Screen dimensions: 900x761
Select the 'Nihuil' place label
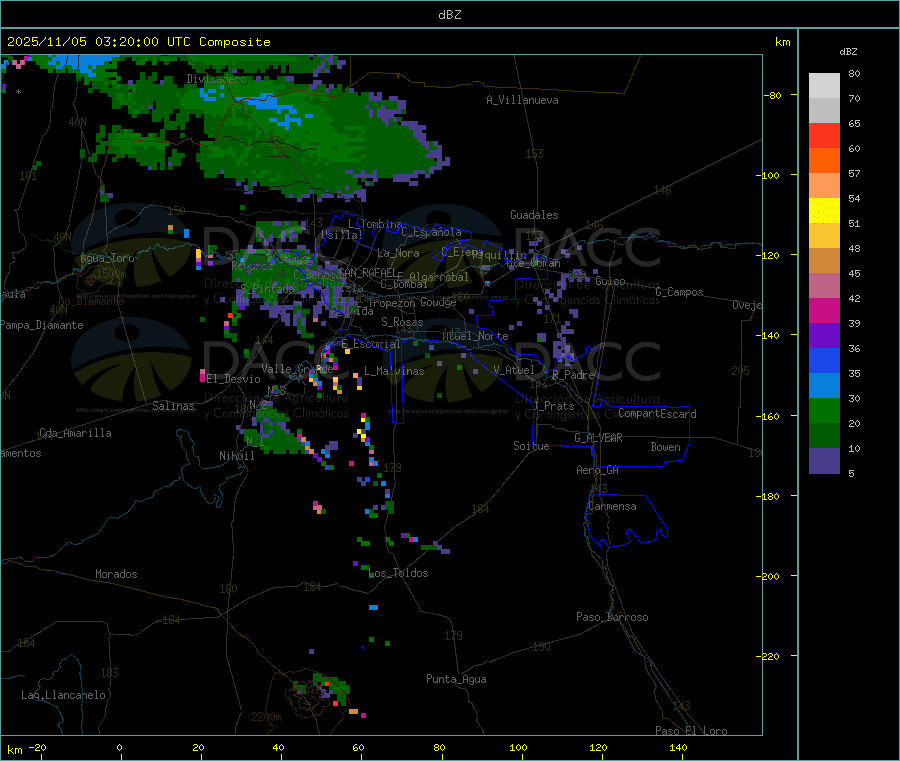(237, 456)
